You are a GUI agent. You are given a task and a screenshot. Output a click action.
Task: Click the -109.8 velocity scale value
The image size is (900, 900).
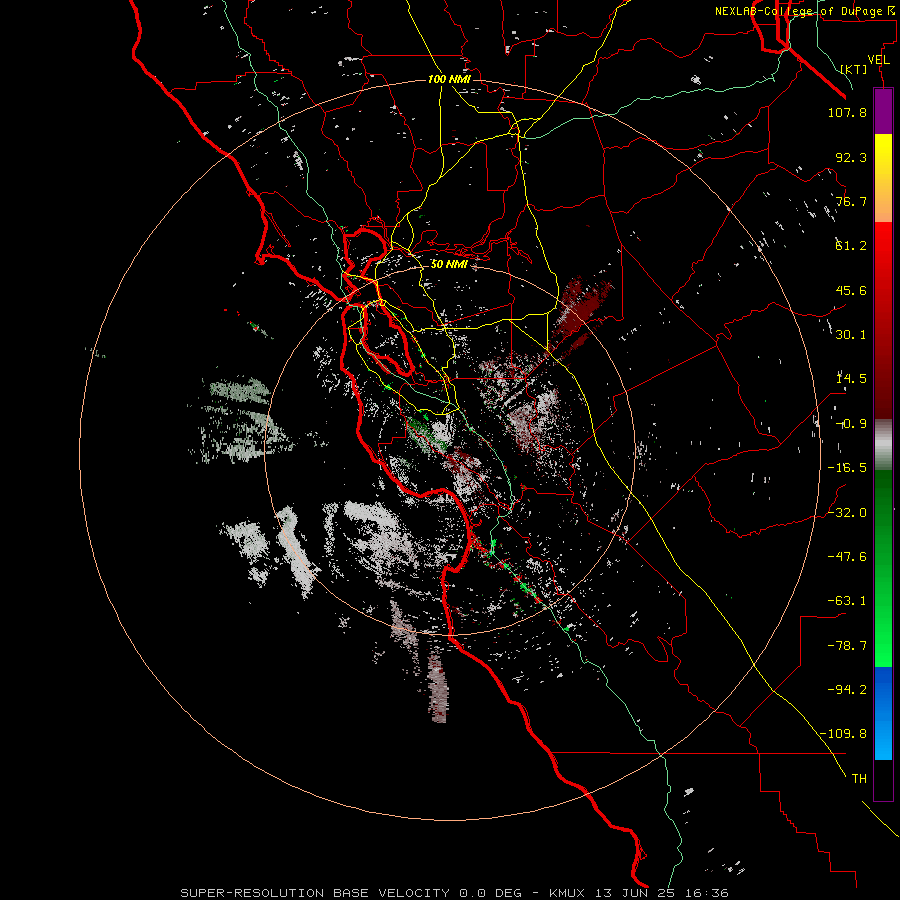pyautogui.click(x=843, y=734)
